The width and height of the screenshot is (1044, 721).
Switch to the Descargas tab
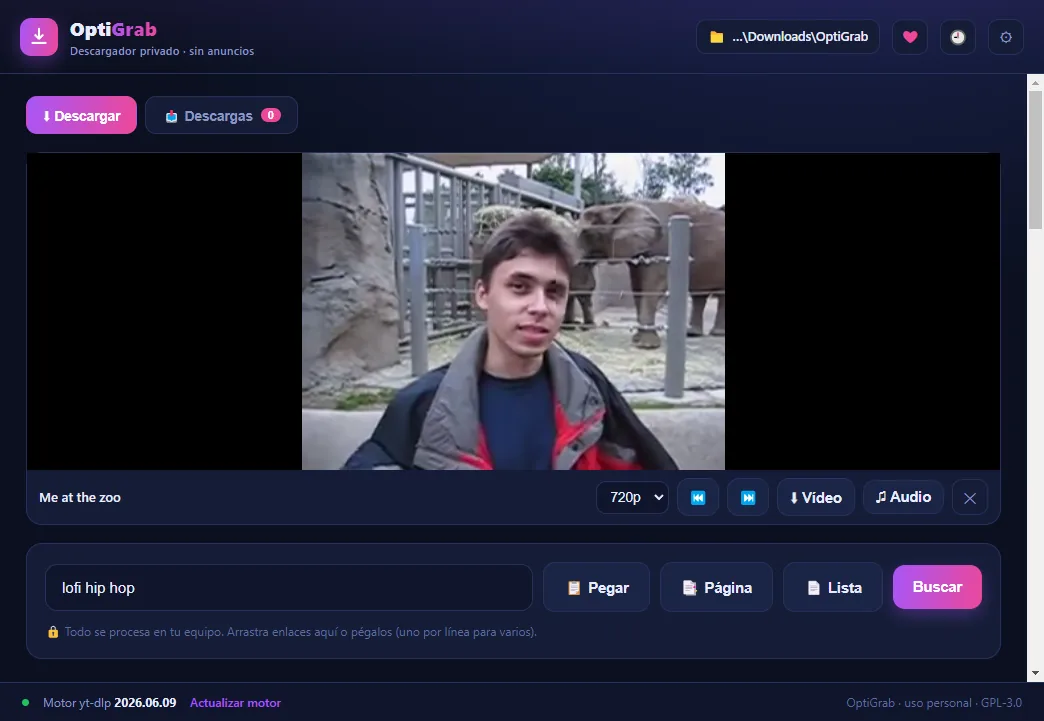pyautogui.click(x=221, y=115)
